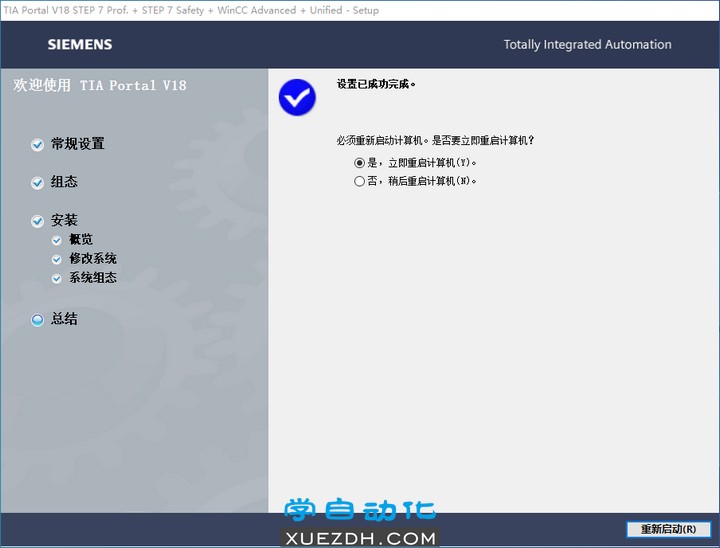Click the 设置已成功完成 message text
The image size is (720, 548).
[x=376, y=84]
